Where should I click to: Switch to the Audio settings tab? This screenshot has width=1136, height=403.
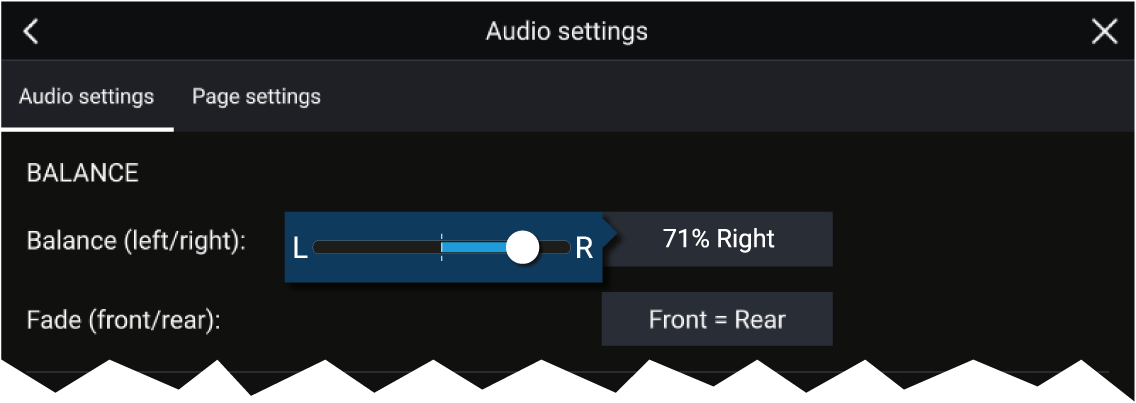86,96
